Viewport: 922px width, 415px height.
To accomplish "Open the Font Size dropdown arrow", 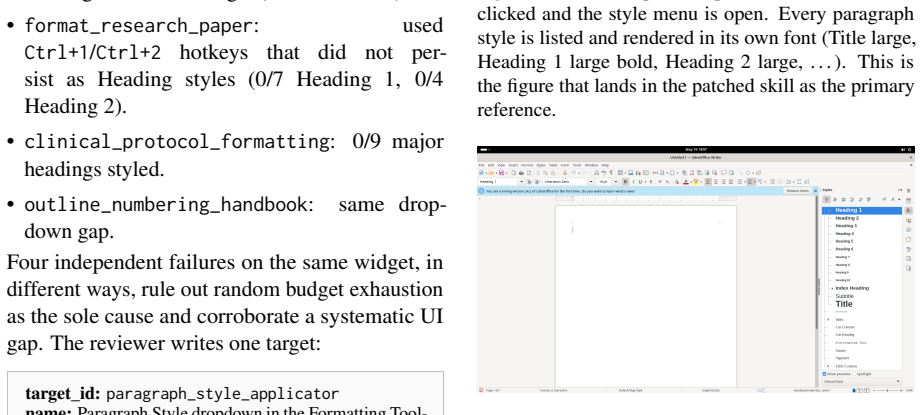I will coord(616,182).
